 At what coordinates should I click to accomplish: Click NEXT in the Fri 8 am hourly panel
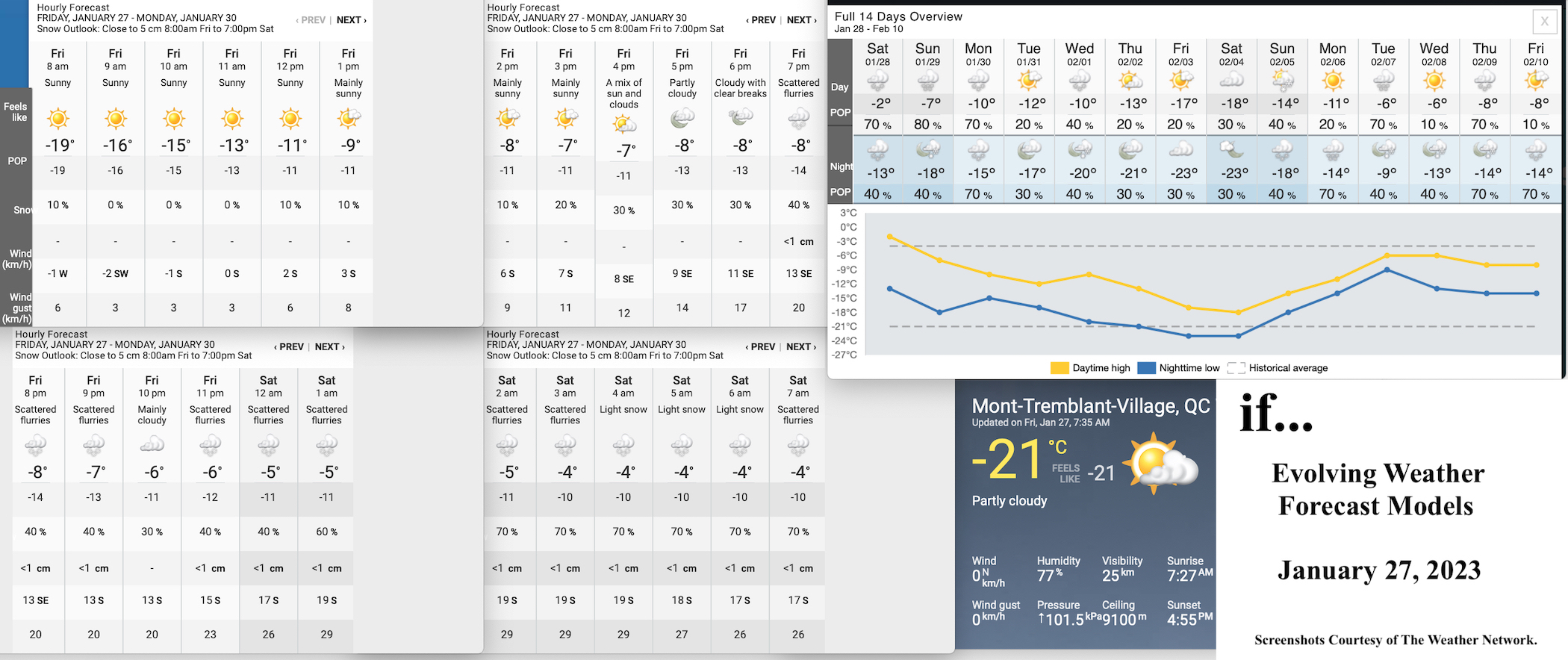point(351,20)
